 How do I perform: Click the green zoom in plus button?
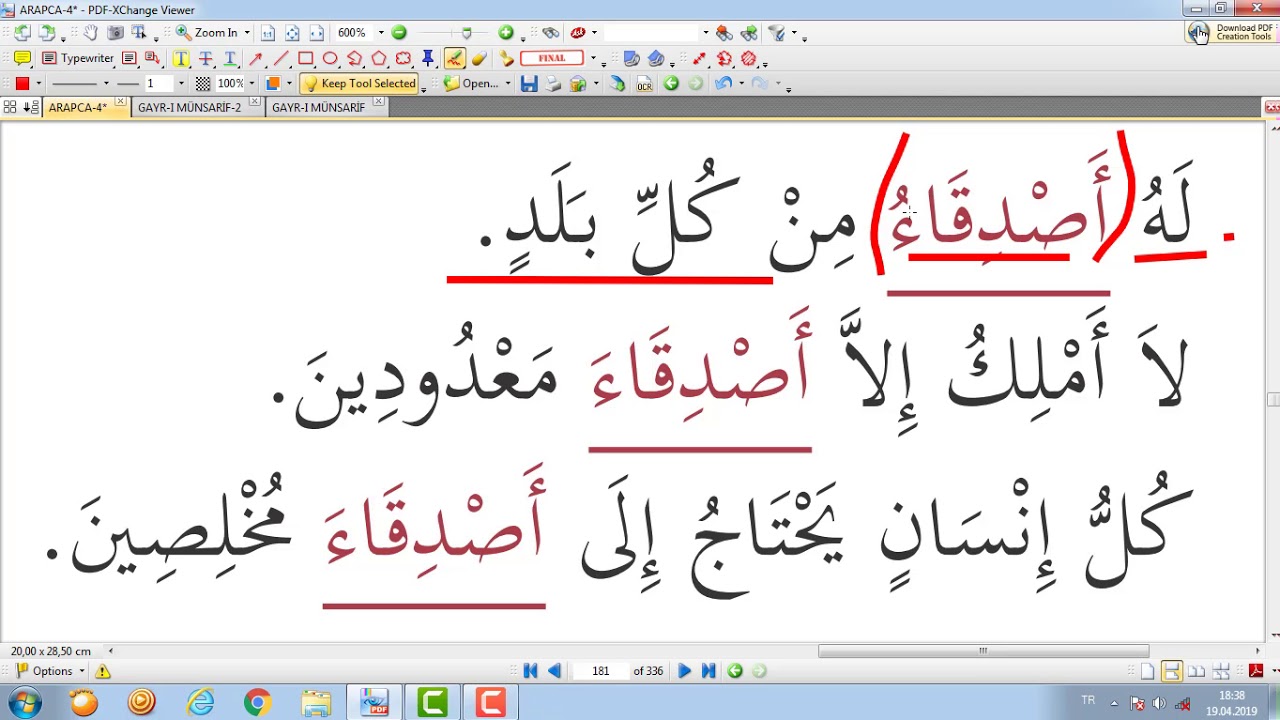pyautogui.click(x=506, y=32)
